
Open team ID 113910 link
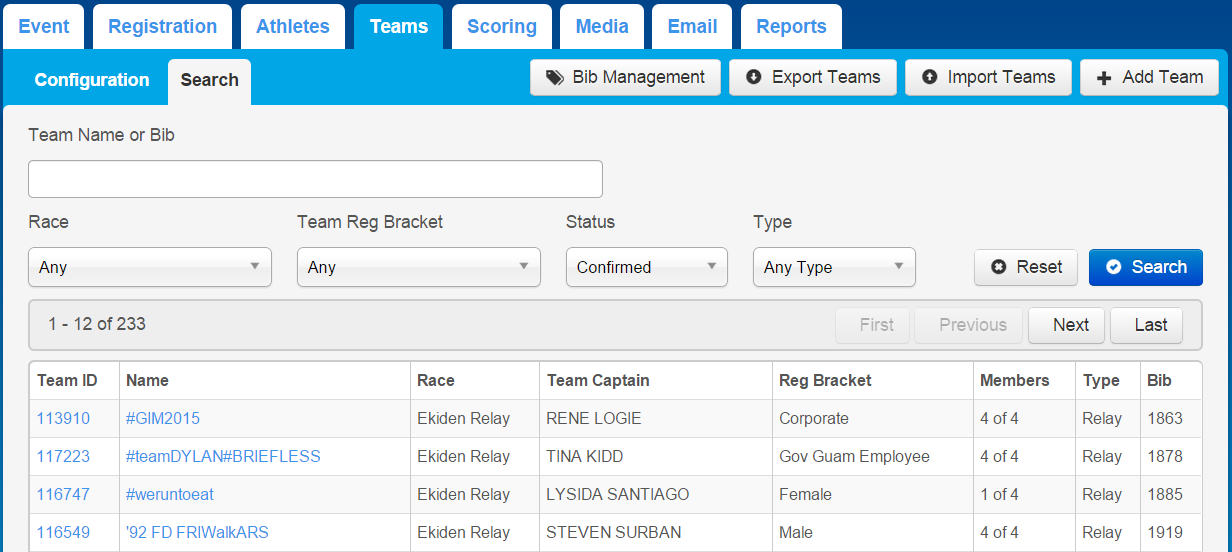pyautogui.click(x=63, y=418)
